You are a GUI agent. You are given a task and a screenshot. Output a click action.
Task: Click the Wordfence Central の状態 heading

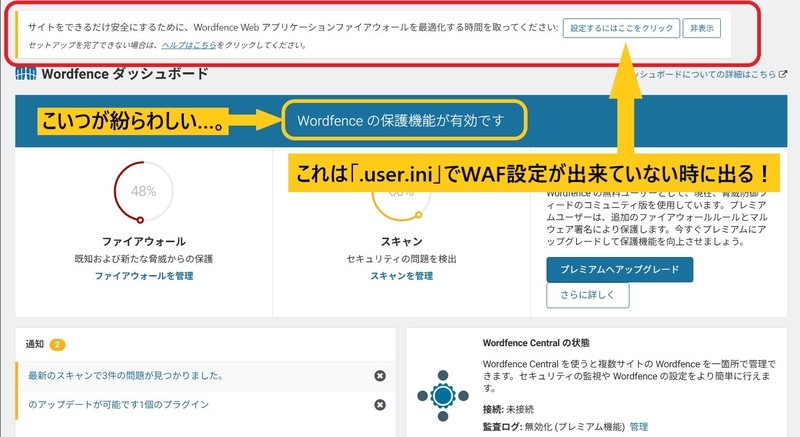[536, 343]
